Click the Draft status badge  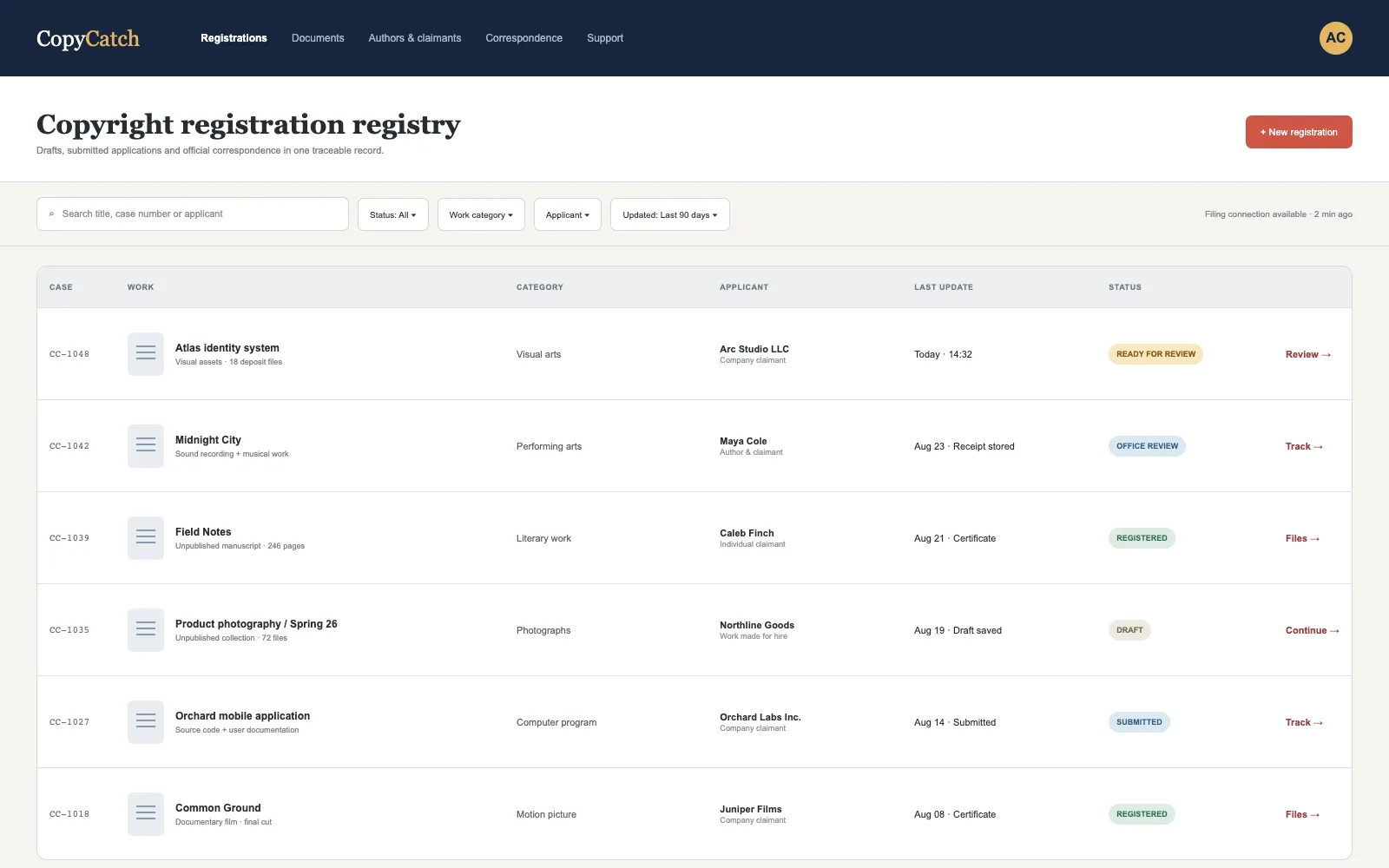click(1129, 630)
